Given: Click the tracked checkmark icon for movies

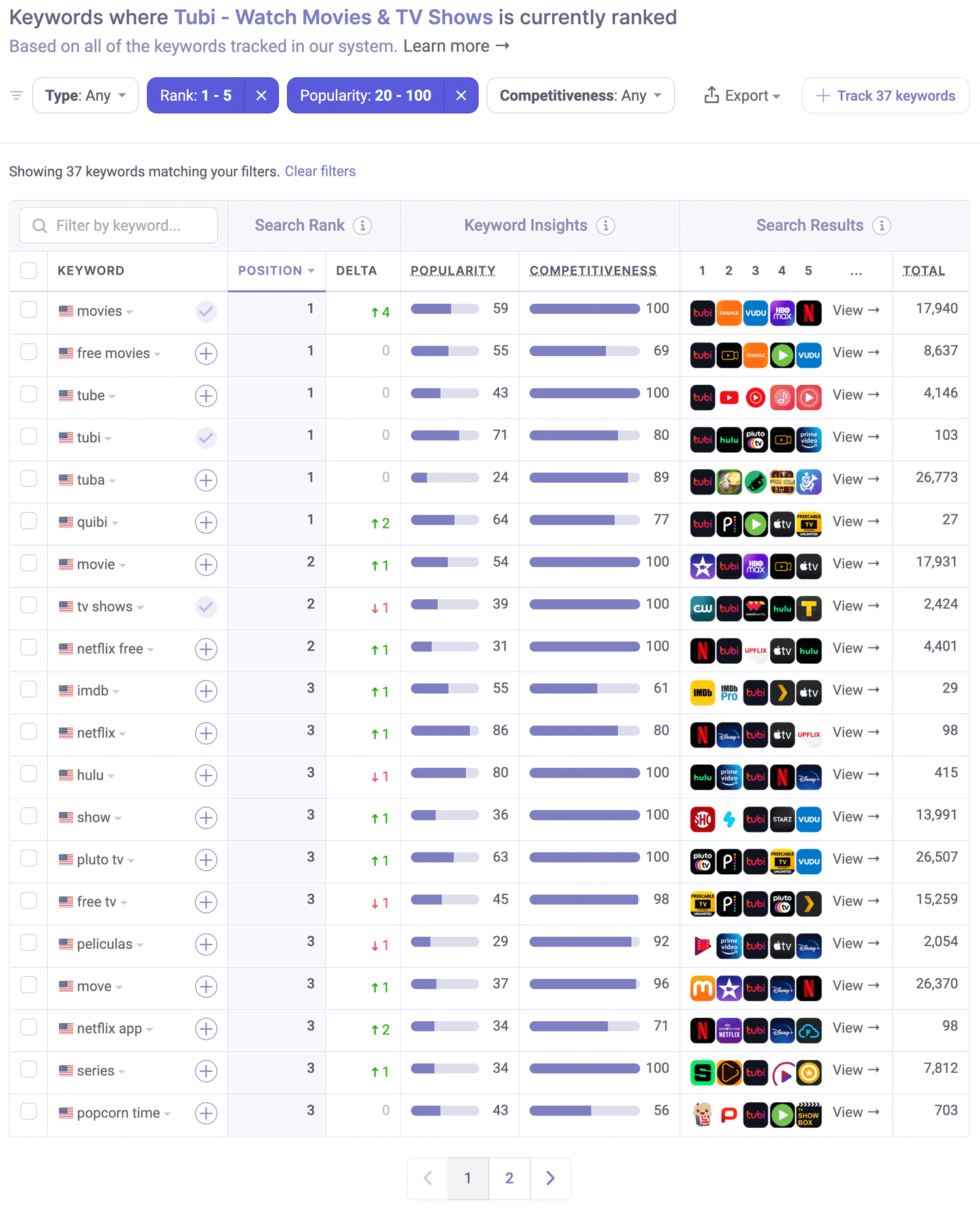Looking at the screenshot, I should click(206, 311).
